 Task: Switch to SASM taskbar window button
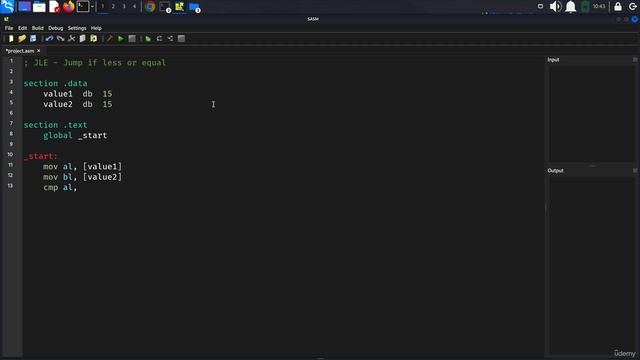pos(180,6)
